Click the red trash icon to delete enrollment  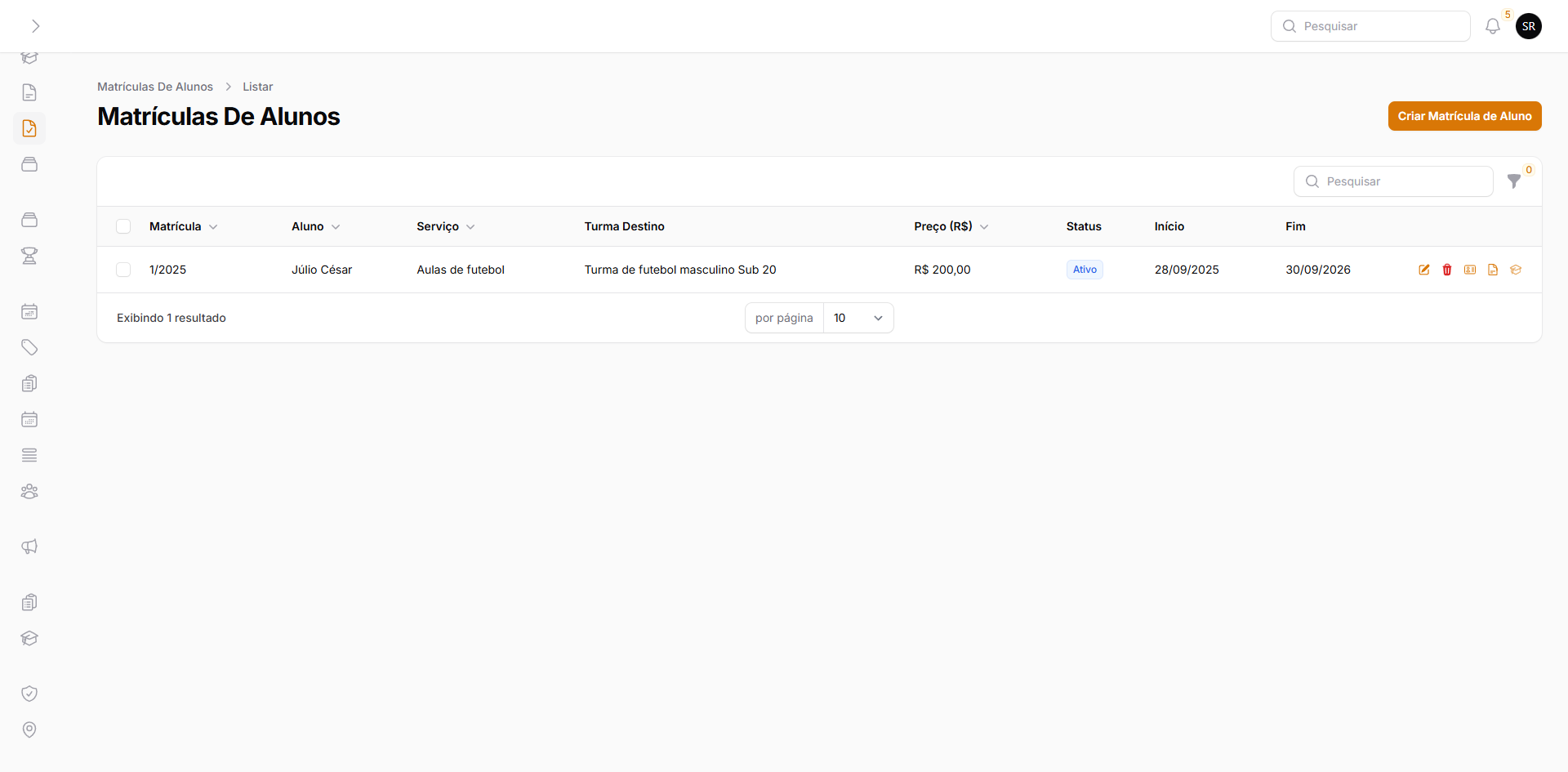(1446, 270)
